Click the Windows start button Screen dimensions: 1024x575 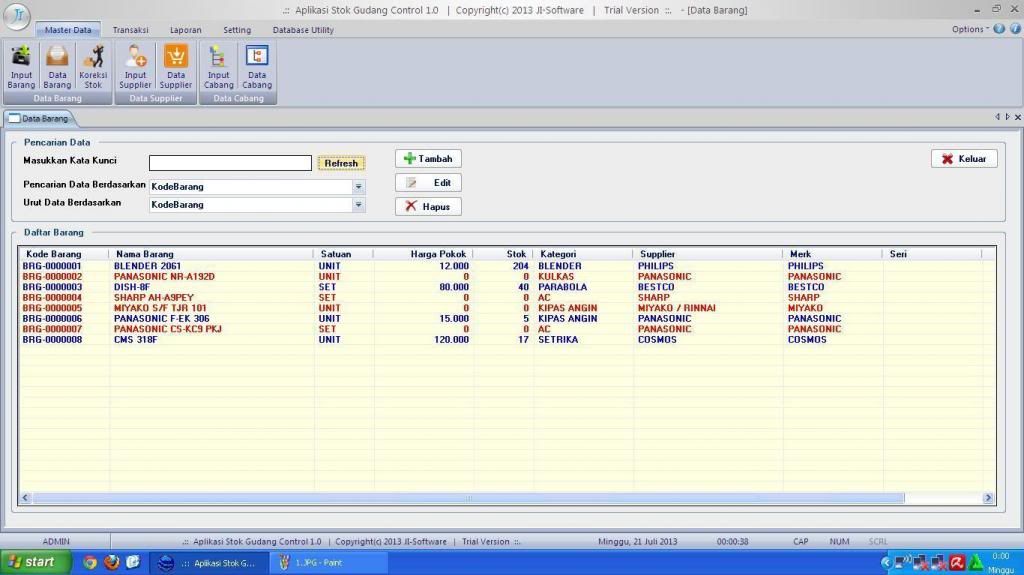tap(35, 563)
